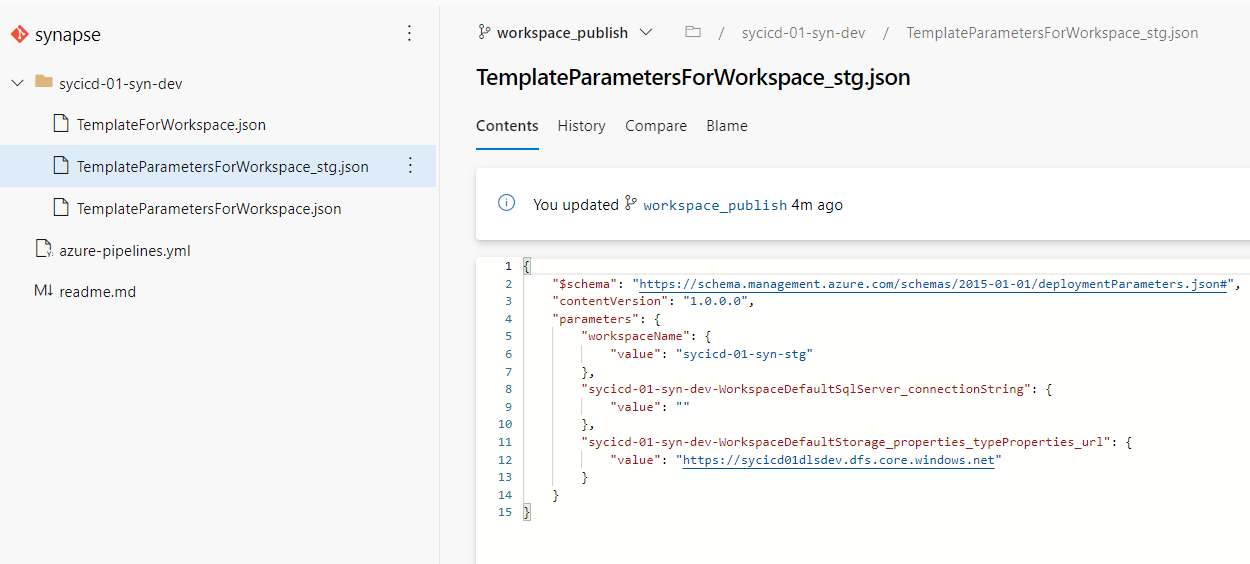Screen dimensions: 1250x564
Task: Switch to the Blame tab
Action: 727,126
